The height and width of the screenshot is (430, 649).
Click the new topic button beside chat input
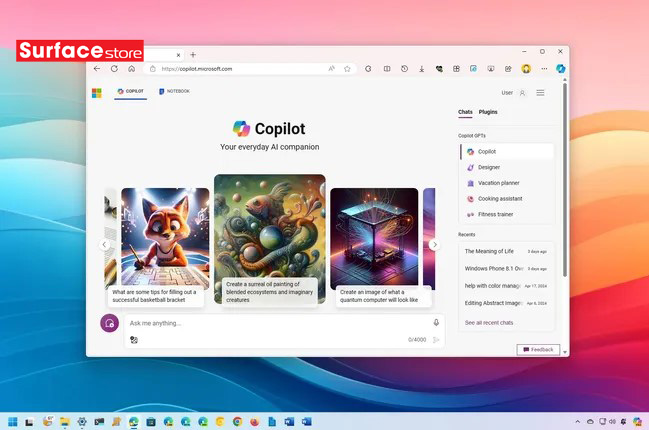pos(109,323)
